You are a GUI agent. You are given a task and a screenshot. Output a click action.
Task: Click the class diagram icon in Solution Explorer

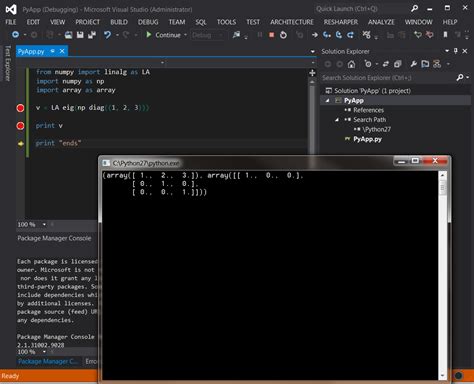point(437,64)
